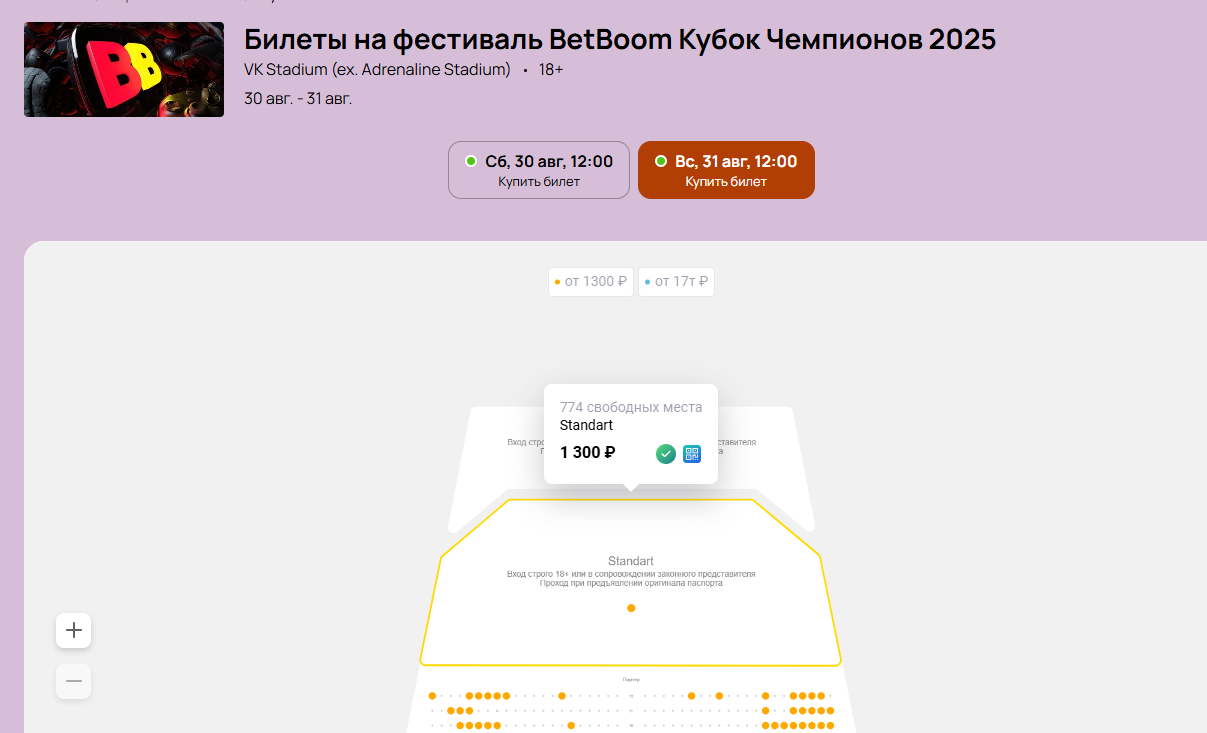Select Sunday 31 Aug 12:00 date

click(726, 170)
